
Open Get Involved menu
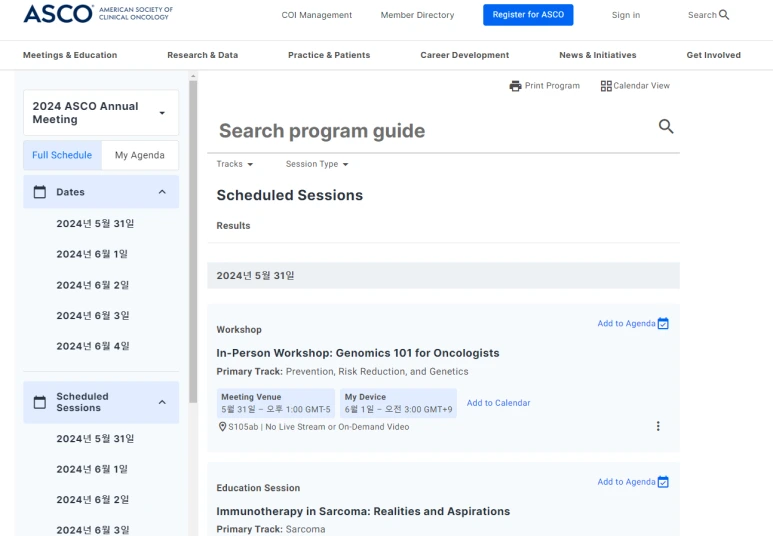(713, 55)
